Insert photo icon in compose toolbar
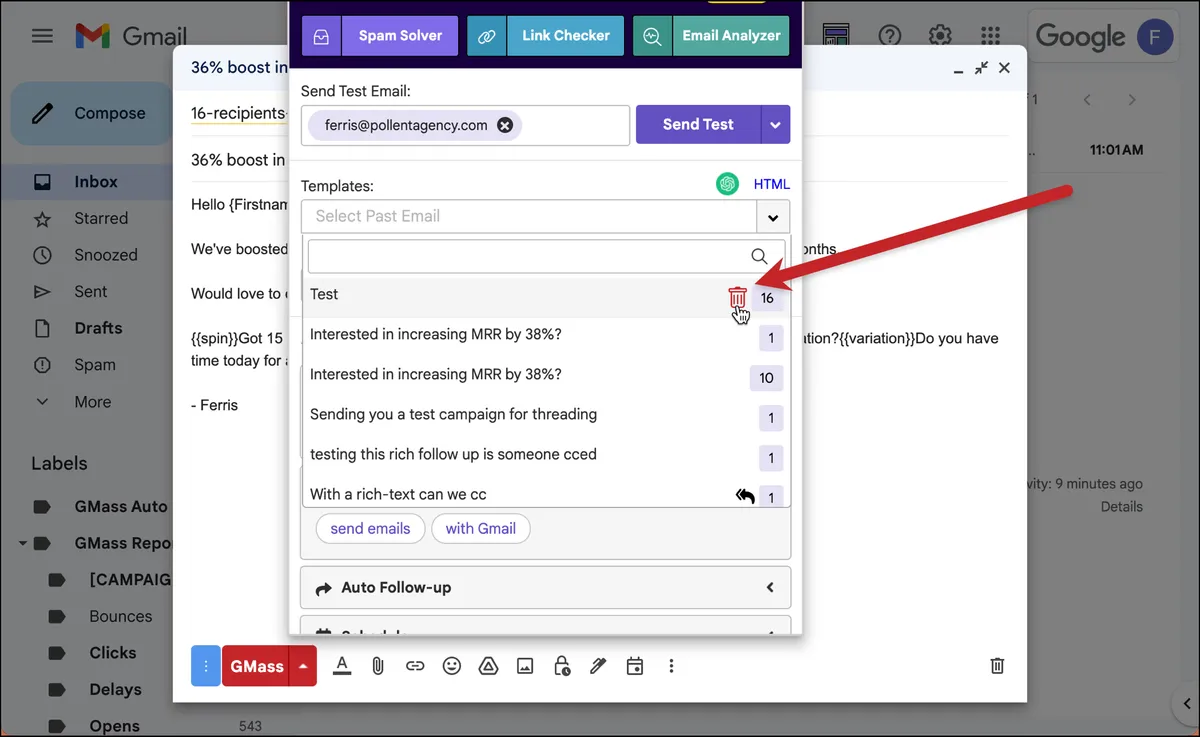1200x737 pixels. click(x=525, y=666)
